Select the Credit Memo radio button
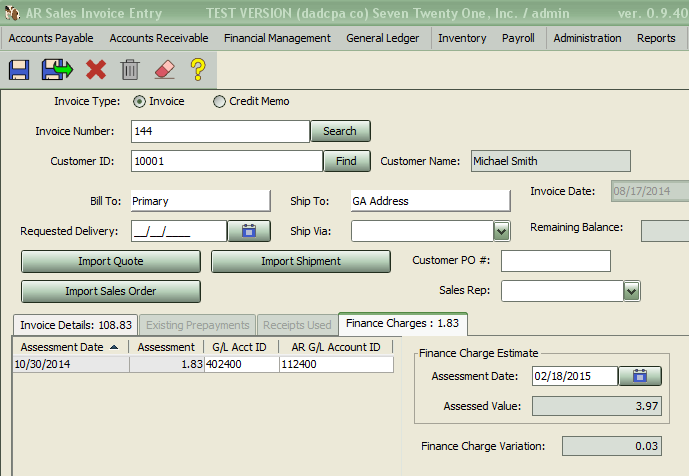Image resolution: width=689 pixels, height=476 pixels. click(219, 102)
